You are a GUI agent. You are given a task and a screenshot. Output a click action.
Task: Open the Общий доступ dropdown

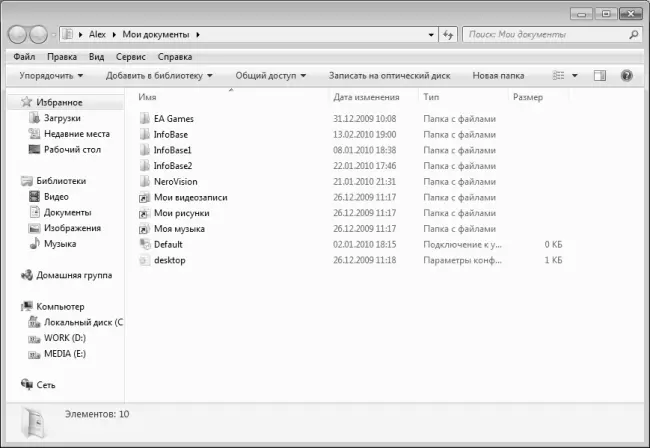tap(271, 75)
